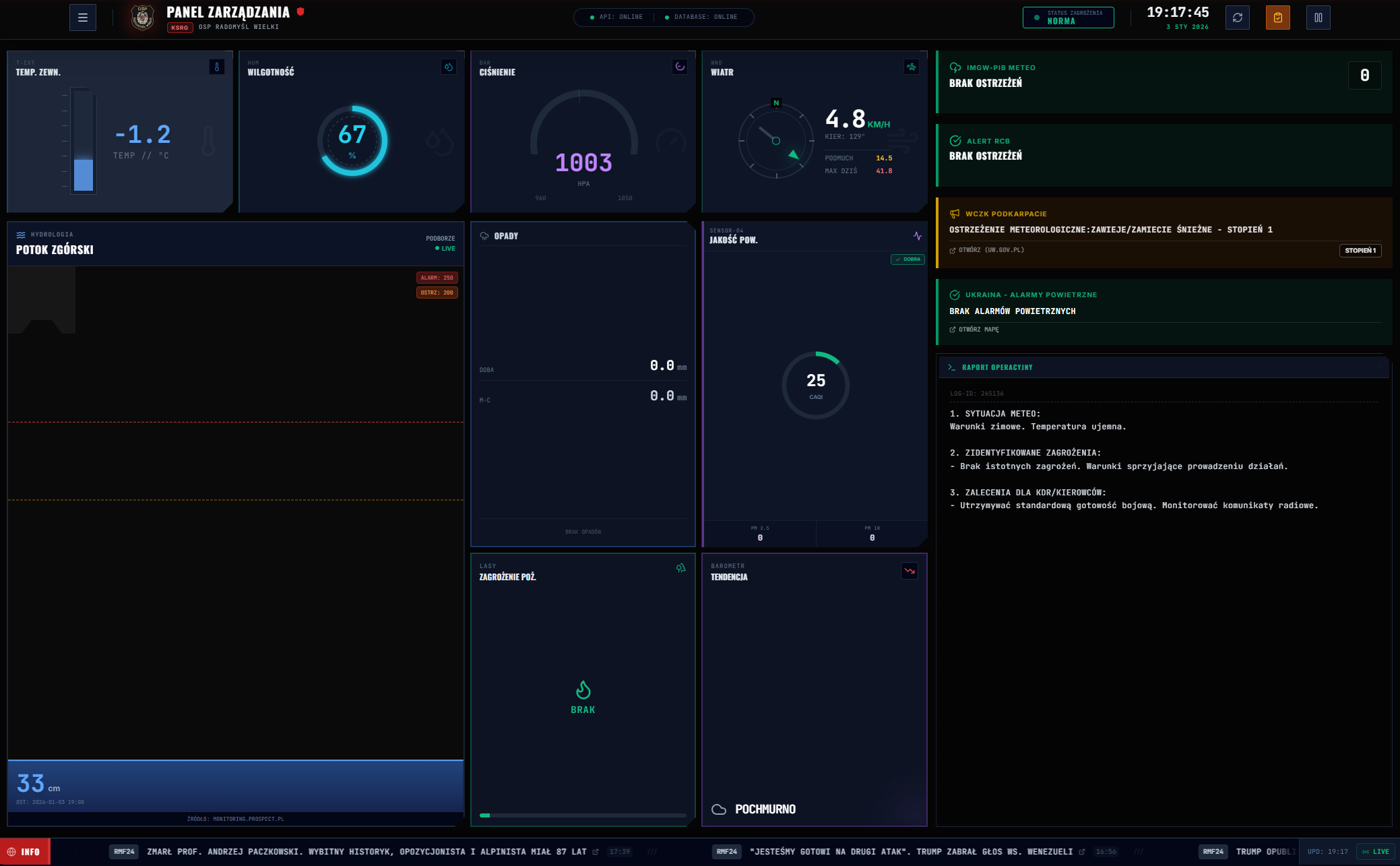The height and width of the screenshot is (866, 1400).
Task: Click the LIVE indicator in ticker bar
Action: coord(1376,852)
